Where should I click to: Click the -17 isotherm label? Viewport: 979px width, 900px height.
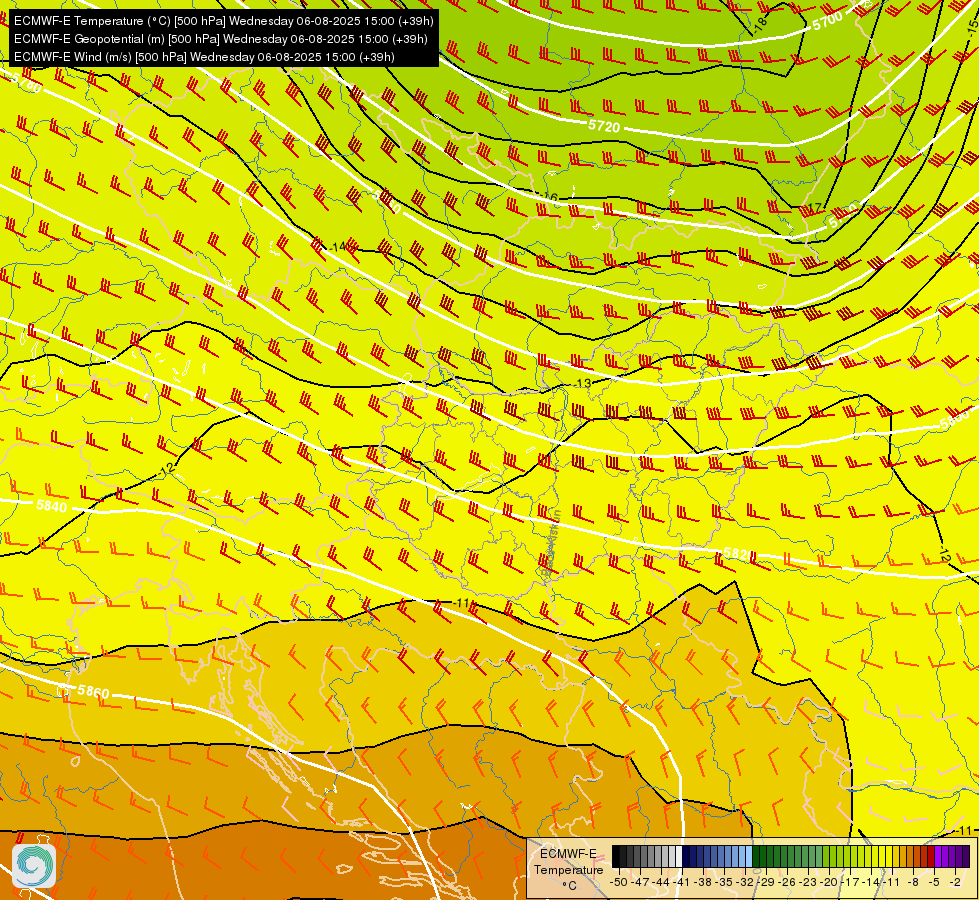click(x=814, y=208)
